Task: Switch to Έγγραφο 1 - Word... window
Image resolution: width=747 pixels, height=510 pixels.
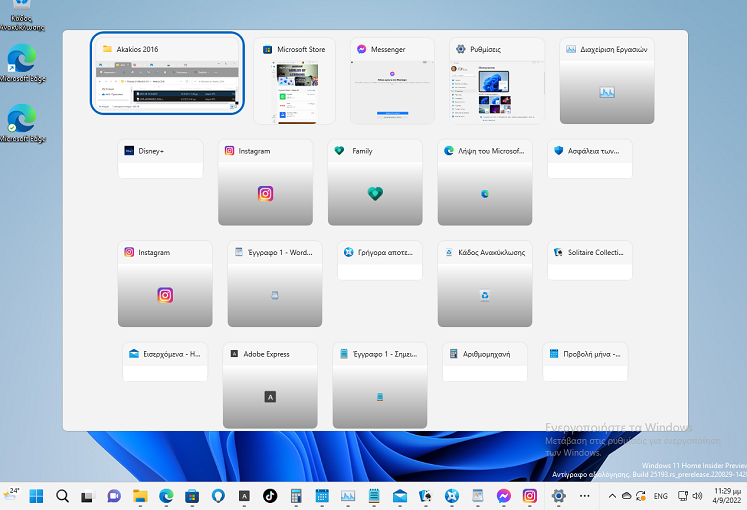Action: pyautogui.click(x=275, y=284)
